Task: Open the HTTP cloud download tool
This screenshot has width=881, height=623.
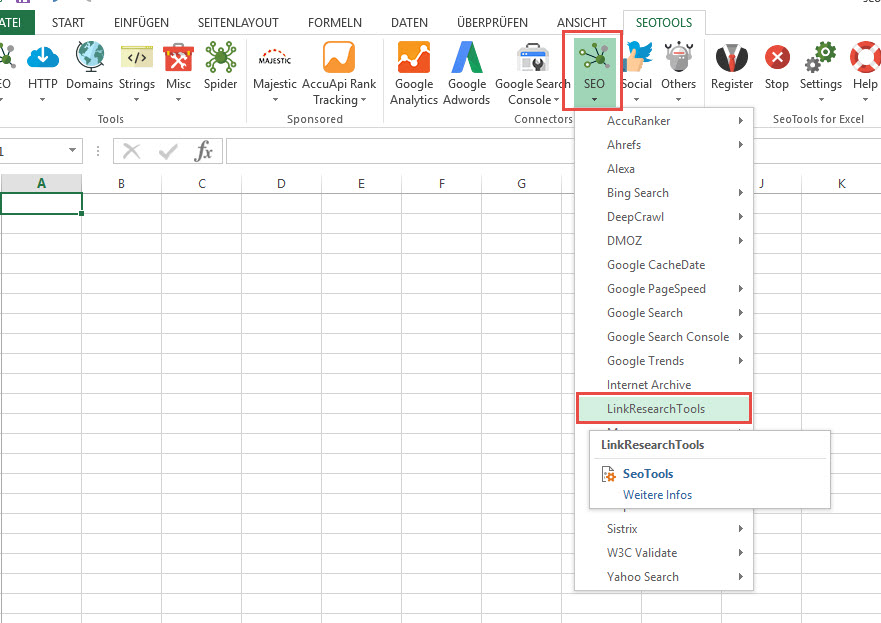Action: (x=43, y=57)
